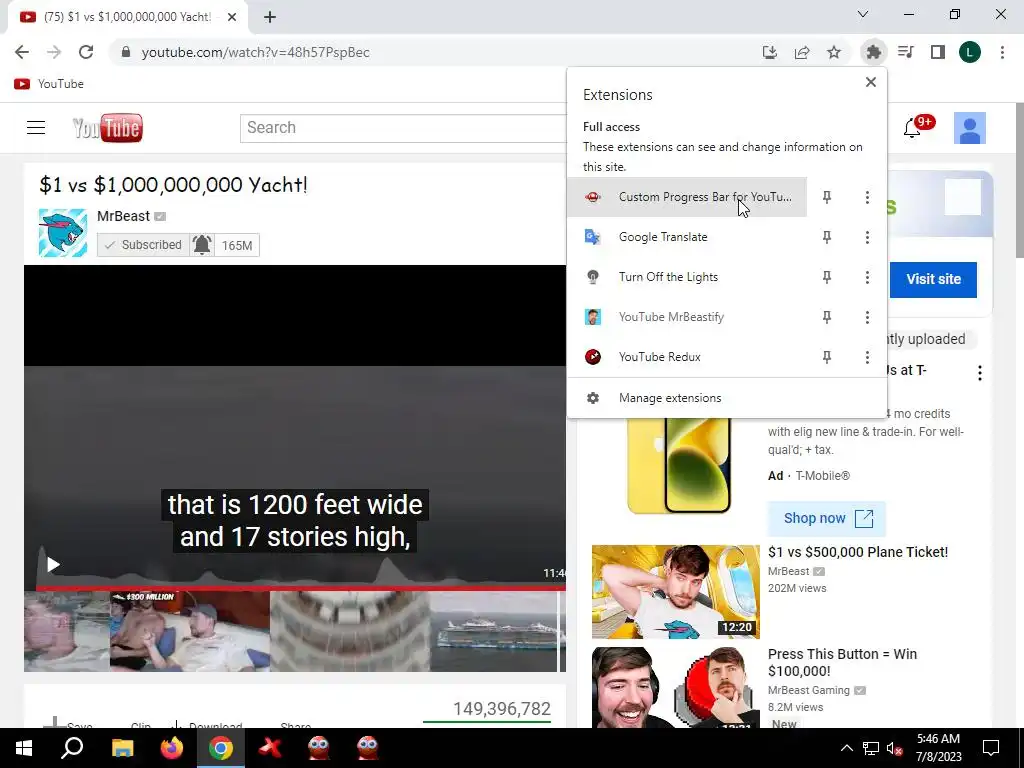This screenshot has width=1024, height=768.
Task: Click Visit site ad button
Action: pos(933,280)
